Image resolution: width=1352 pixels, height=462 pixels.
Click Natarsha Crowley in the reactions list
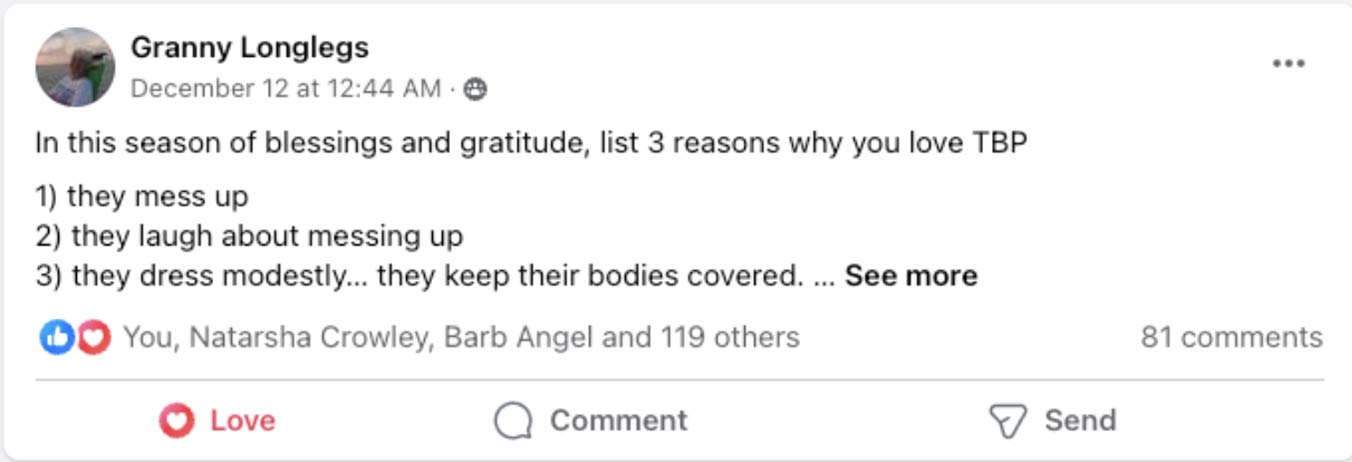310,338
